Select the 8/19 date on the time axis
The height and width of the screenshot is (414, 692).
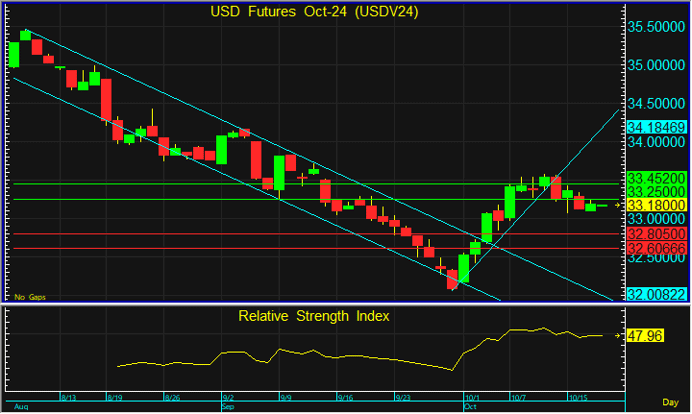pyautogui.click(x=115, y=397)
